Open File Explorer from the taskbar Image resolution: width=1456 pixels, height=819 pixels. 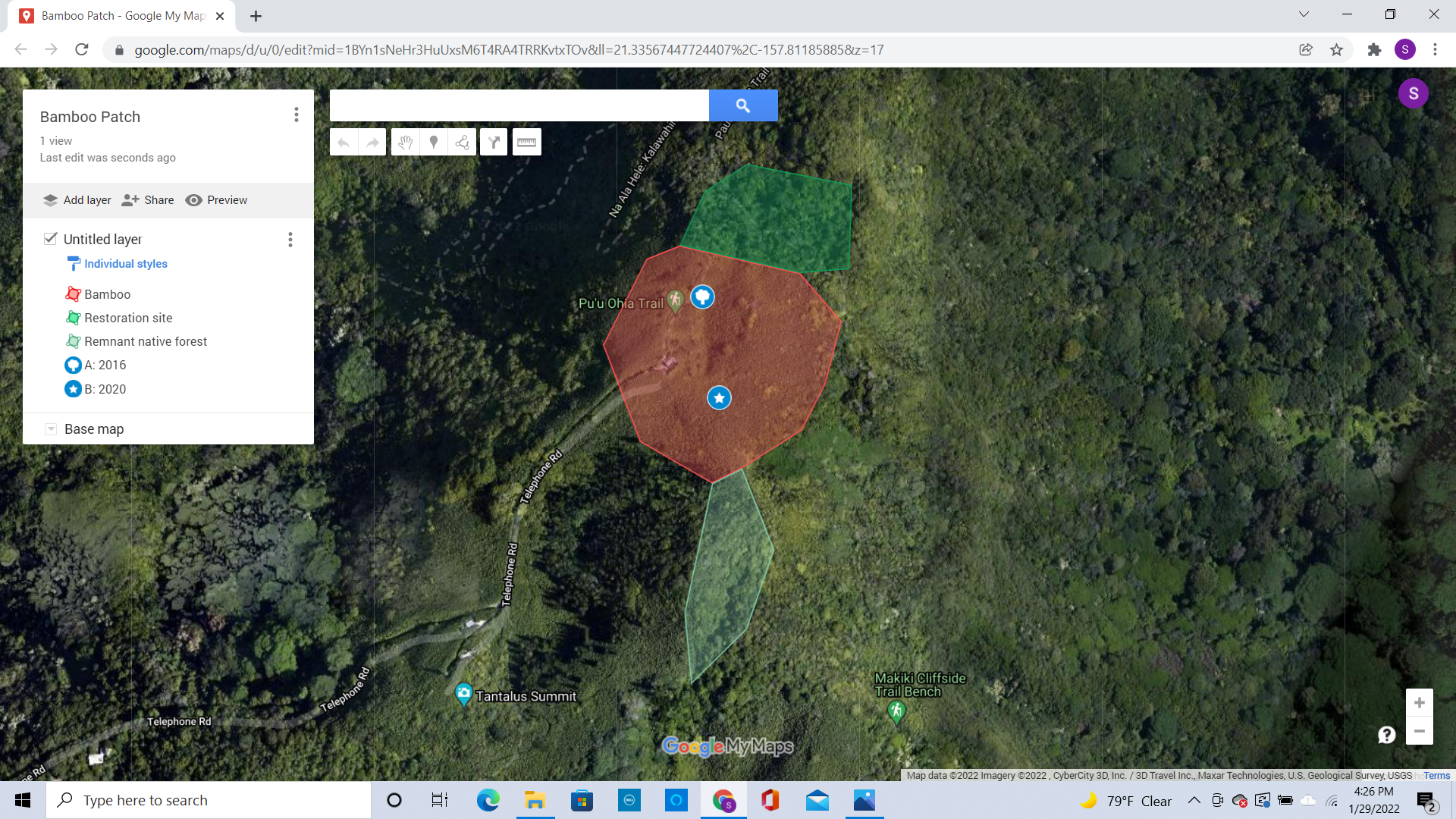point(535,800)
